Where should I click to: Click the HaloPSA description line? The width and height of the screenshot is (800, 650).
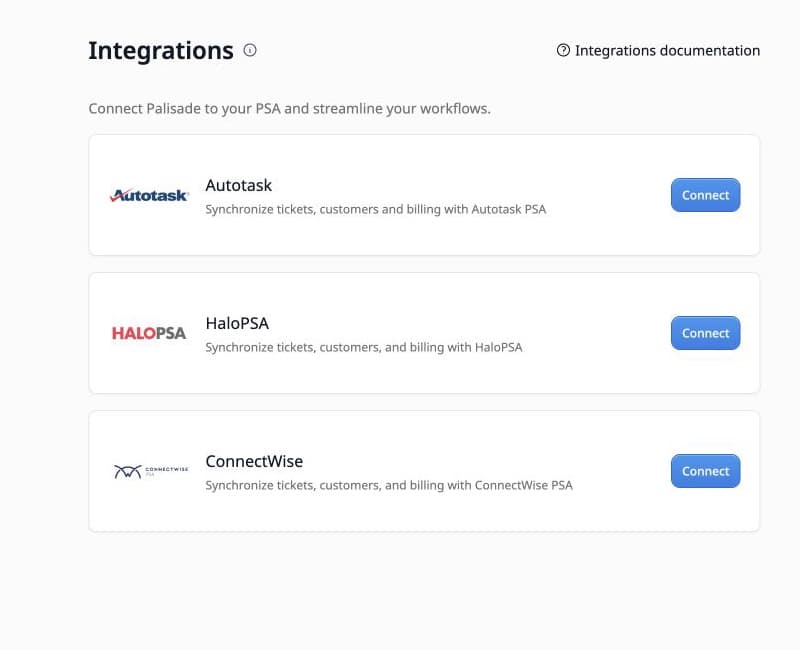point(364,347)
